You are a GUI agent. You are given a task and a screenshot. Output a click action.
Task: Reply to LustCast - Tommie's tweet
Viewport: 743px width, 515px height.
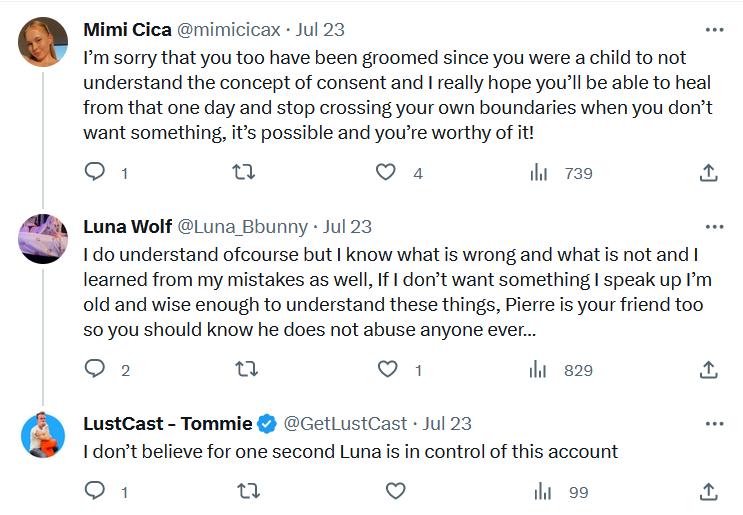(x=95, y=491)
